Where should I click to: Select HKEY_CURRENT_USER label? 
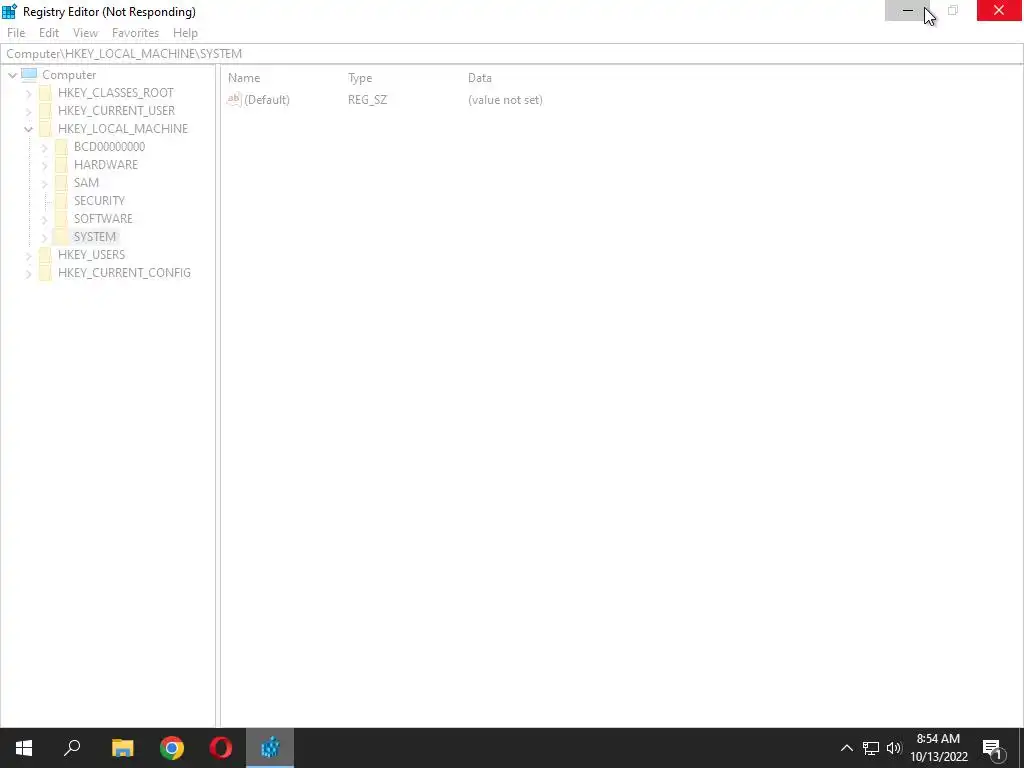(116, 110)
